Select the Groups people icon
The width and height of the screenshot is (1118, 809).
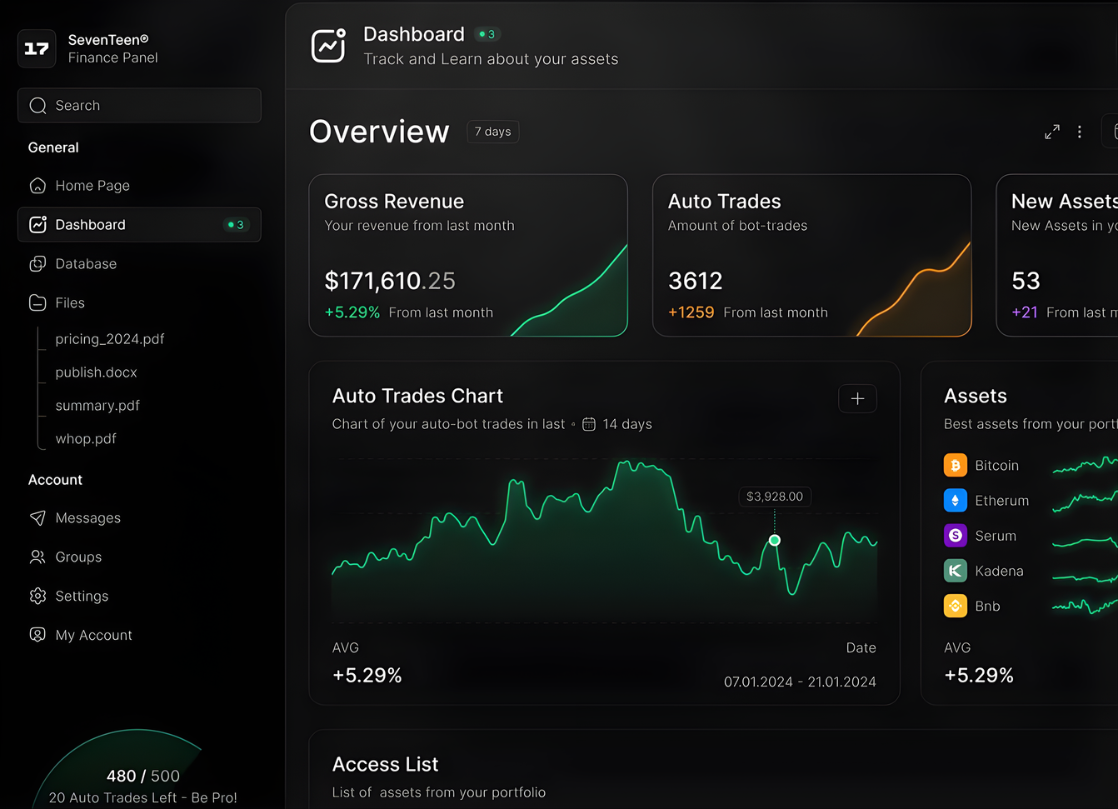click(36, 557)
